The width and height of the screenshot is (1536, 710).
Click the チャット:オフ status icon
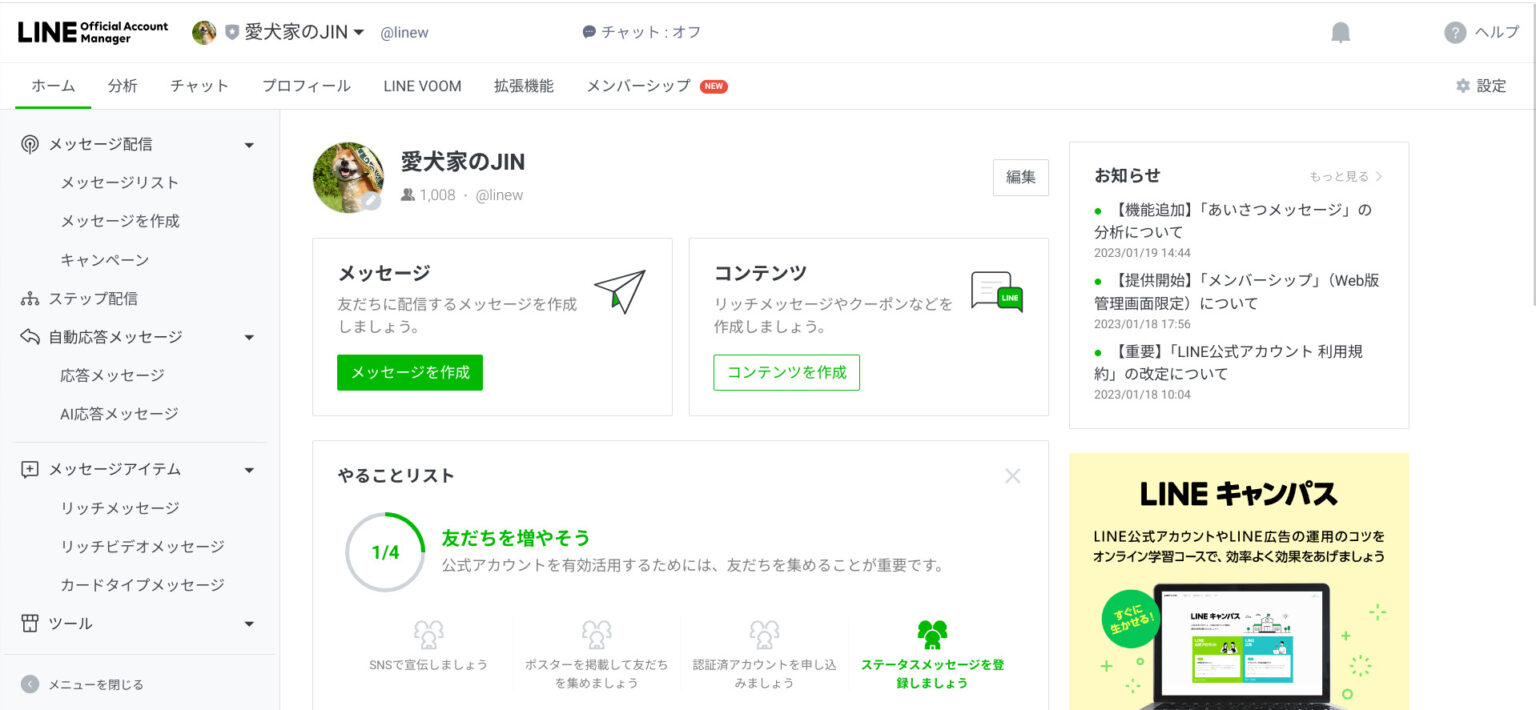point(590,31)
